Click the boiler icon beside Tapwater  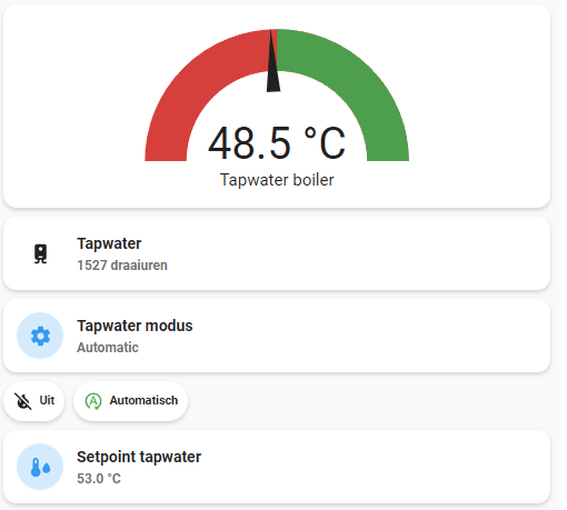pos(40,254)
